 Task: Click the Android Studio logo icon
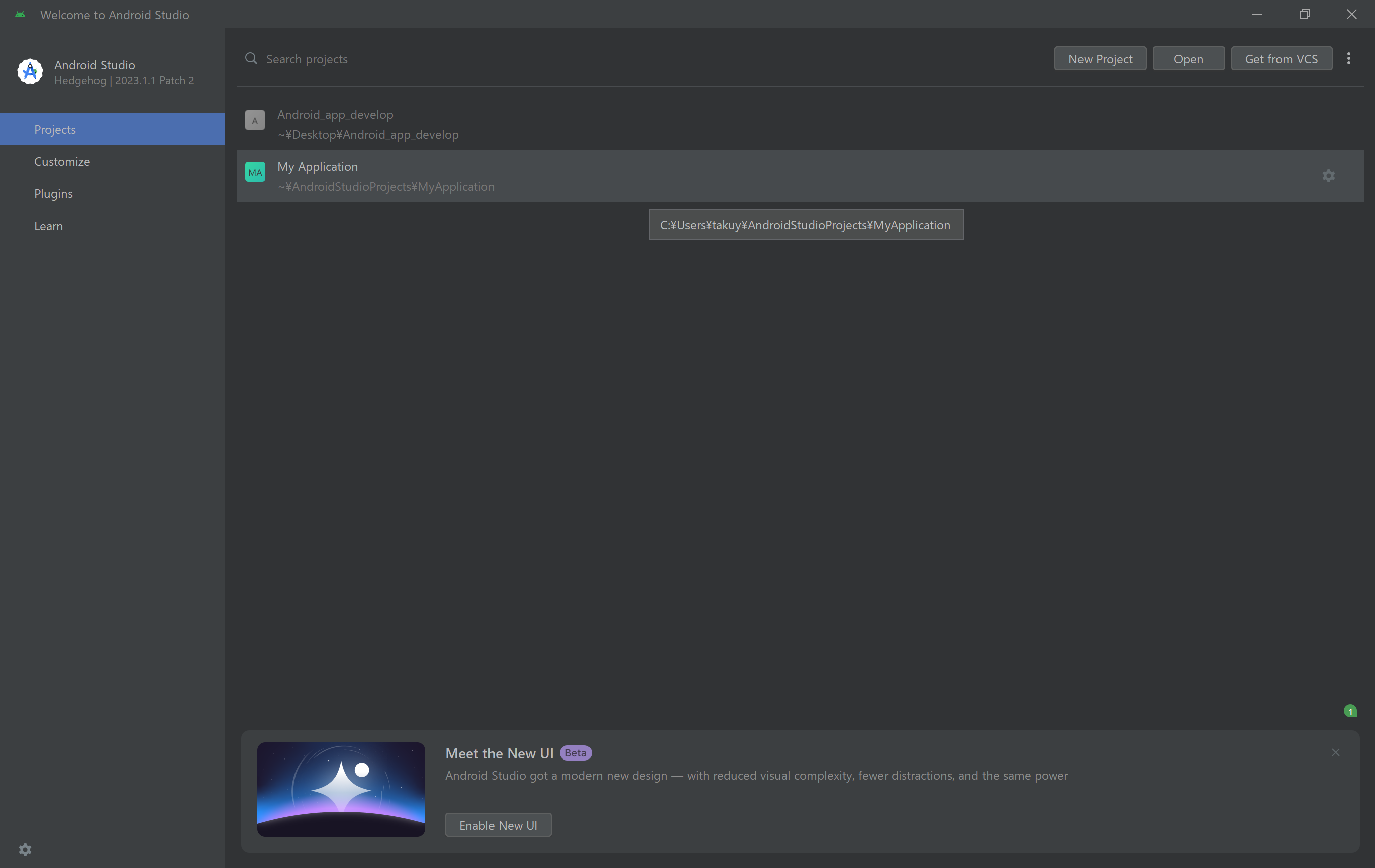30,72
